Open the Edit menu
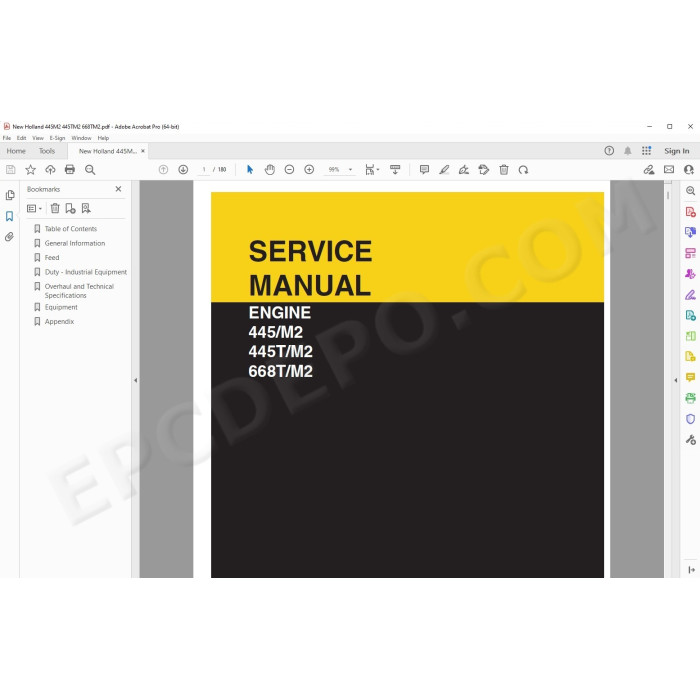700x700 pixels. pyautogui.click(x=21, y=138)
